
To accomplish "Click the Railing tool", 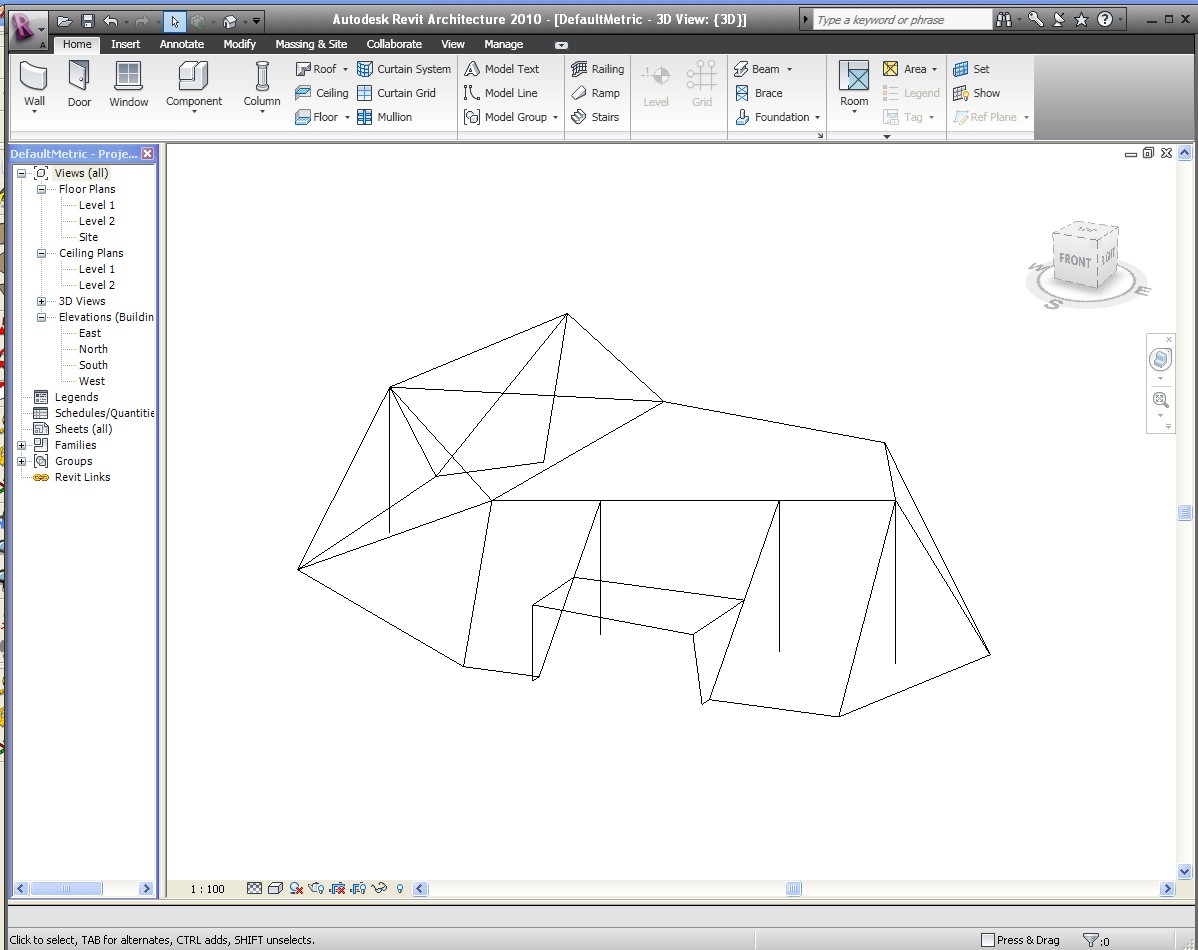I will click(x=597, y=69).
